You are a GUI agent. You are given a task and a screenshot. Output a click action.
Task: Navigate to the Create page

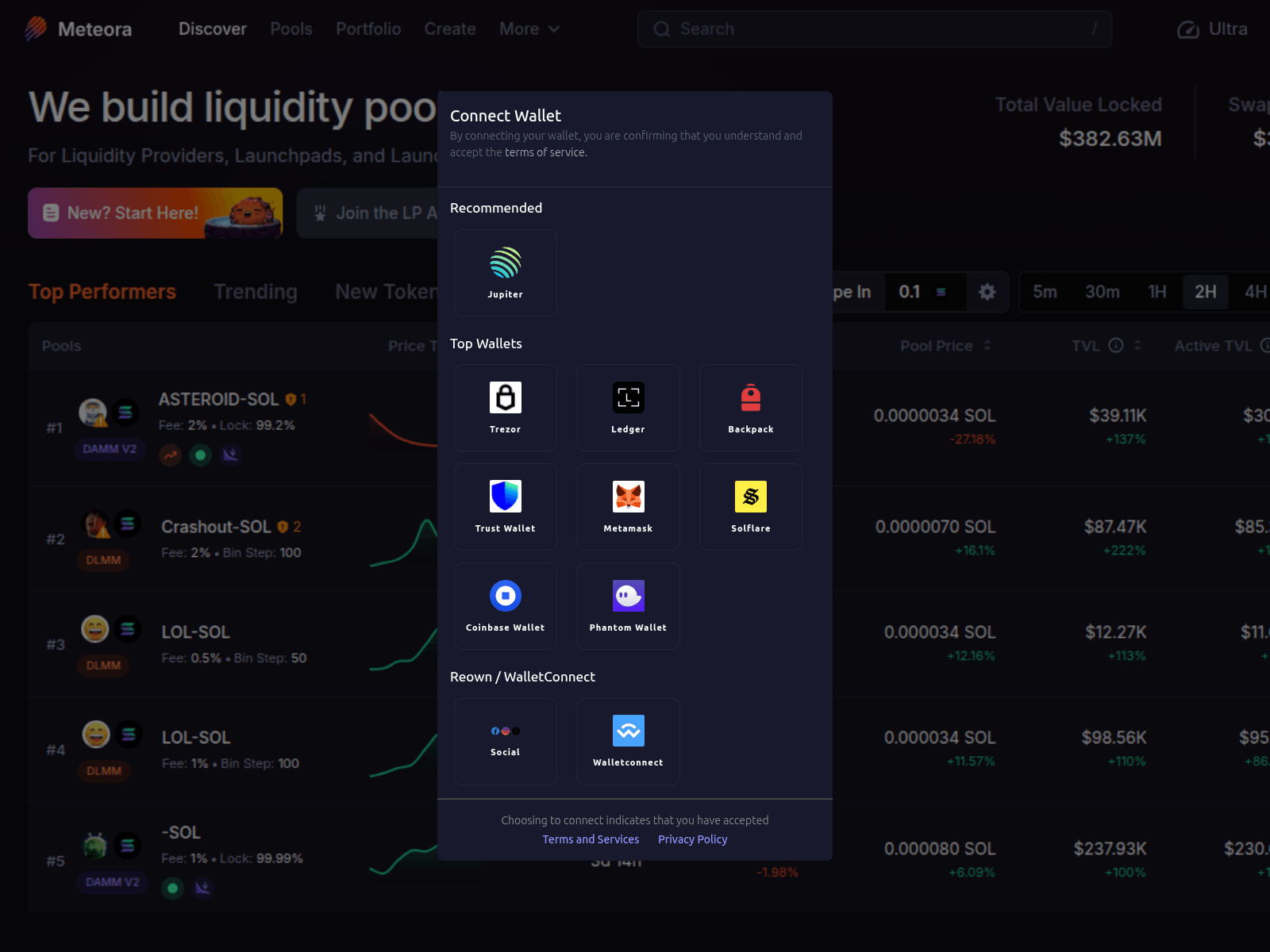(450, 29)
